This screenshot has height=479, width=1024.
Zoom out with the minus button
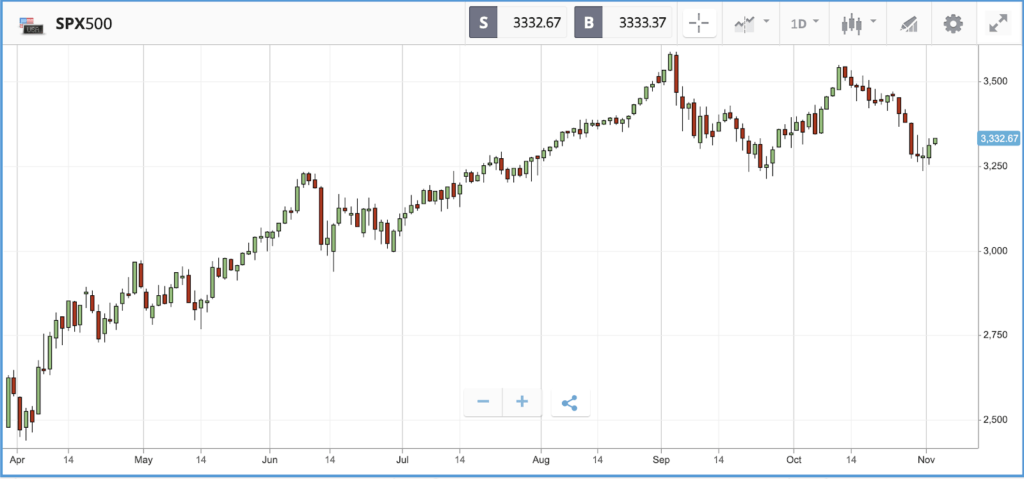[x=483, y=401]
